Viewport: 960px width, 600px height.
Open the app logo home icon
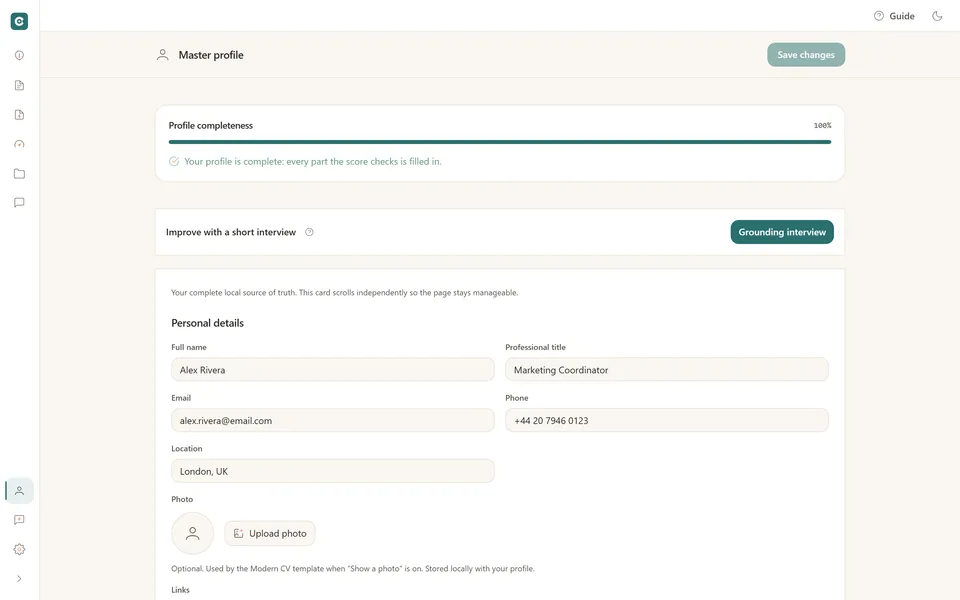[19, 21]
